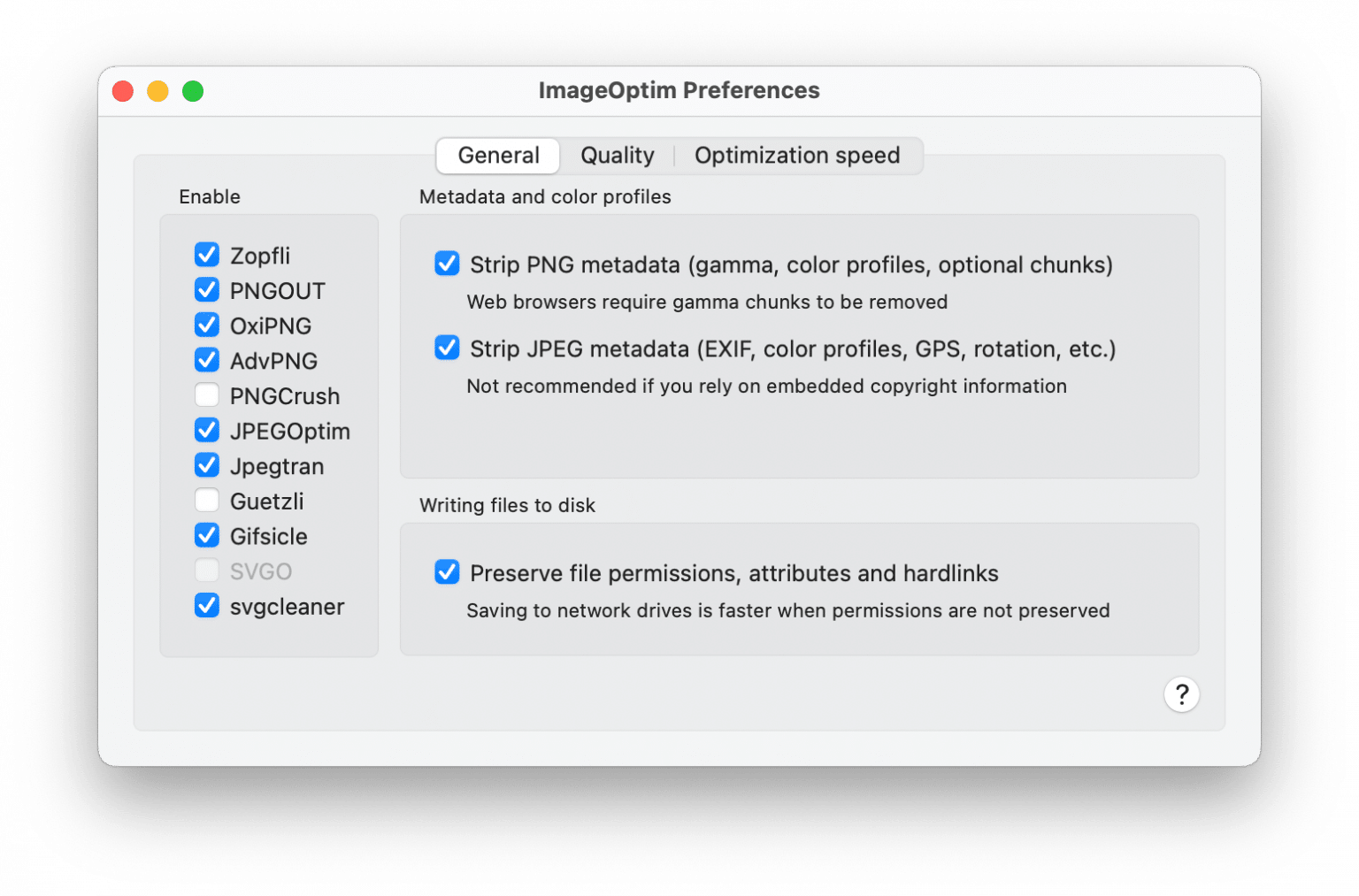Open help with the question mark button
The height and width of the screenshot is (896, 1359).
click(x=1181, y=694)
